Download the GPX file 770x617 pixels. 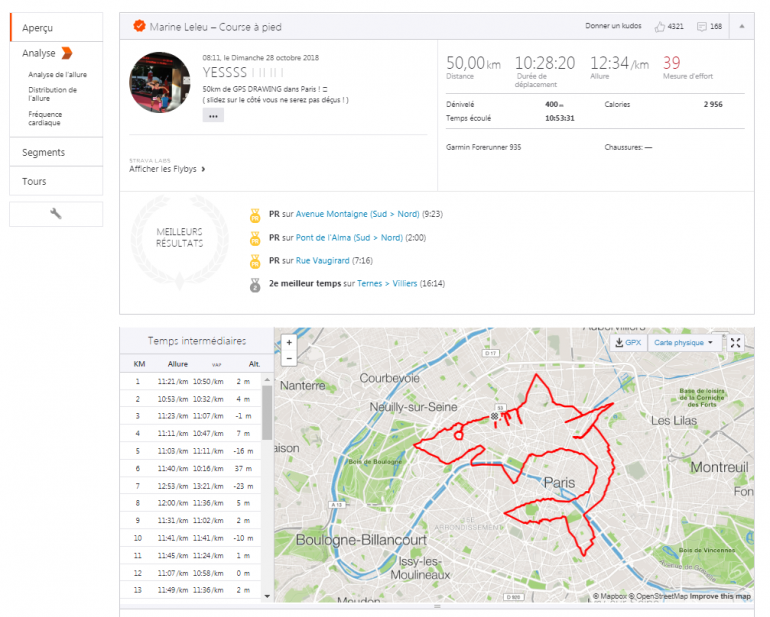click(628, 342)
